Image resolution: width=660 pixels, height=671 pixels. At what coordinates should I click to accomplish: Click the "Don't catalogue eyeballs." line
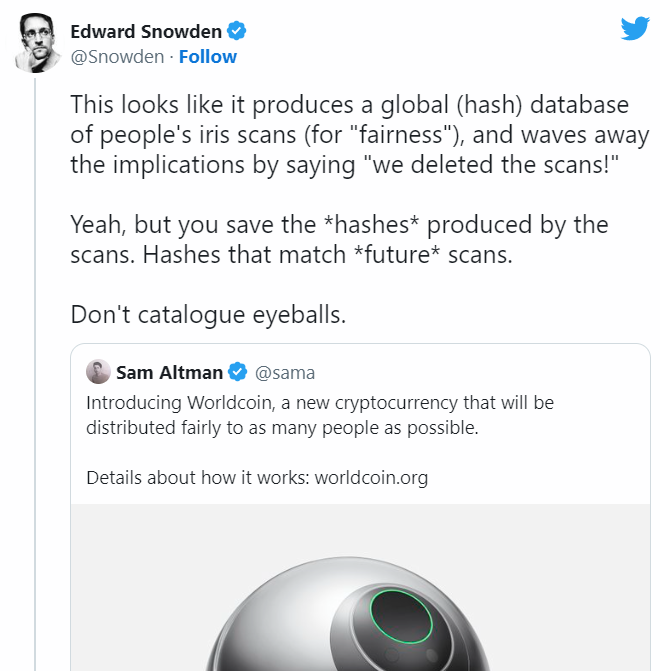[x=208, y=314]
